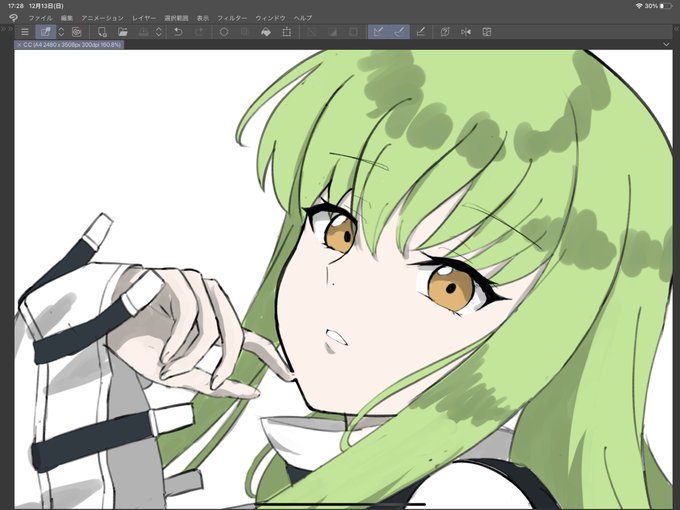Click the highlighted window-switch icon in the command bar

coord(46,32)
